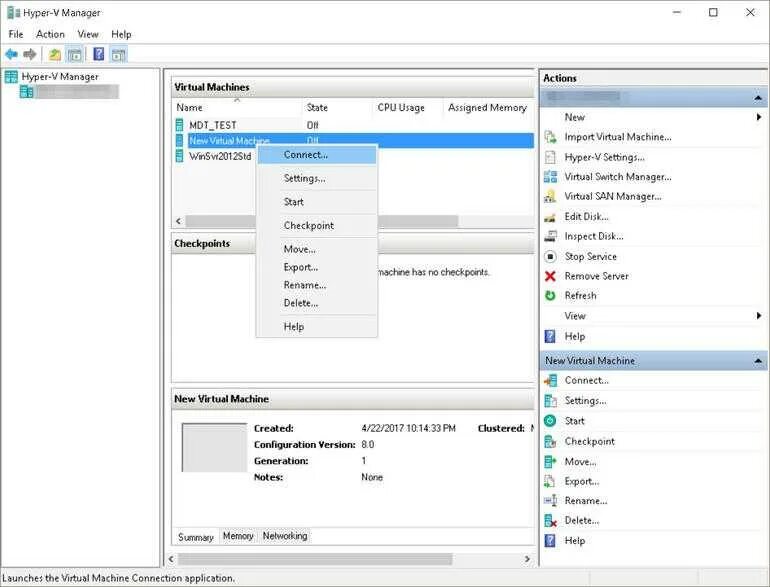Click the WinSvr2012Std virtual machine icon

[x=180, y=156]
